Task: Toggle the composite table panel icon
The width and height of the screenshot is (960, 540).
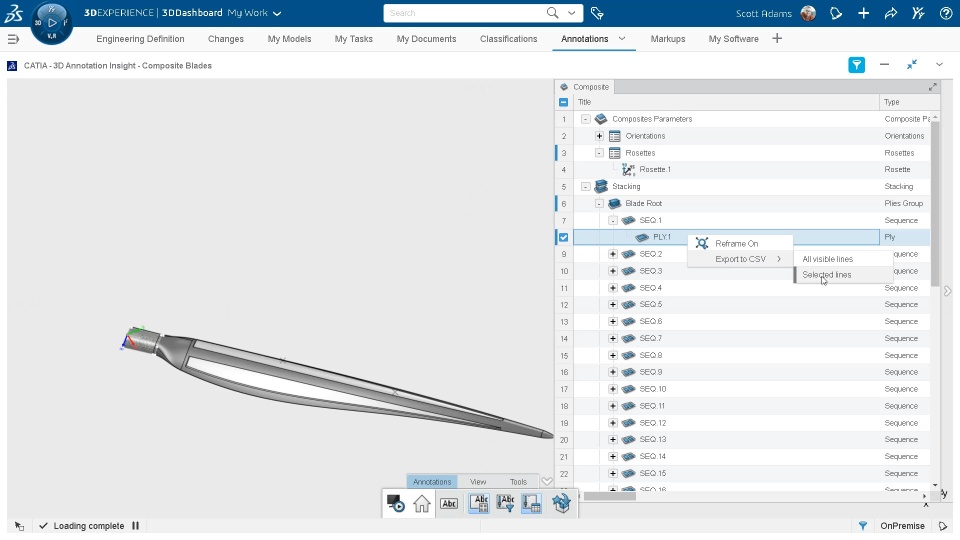Action: coord(531,503)
